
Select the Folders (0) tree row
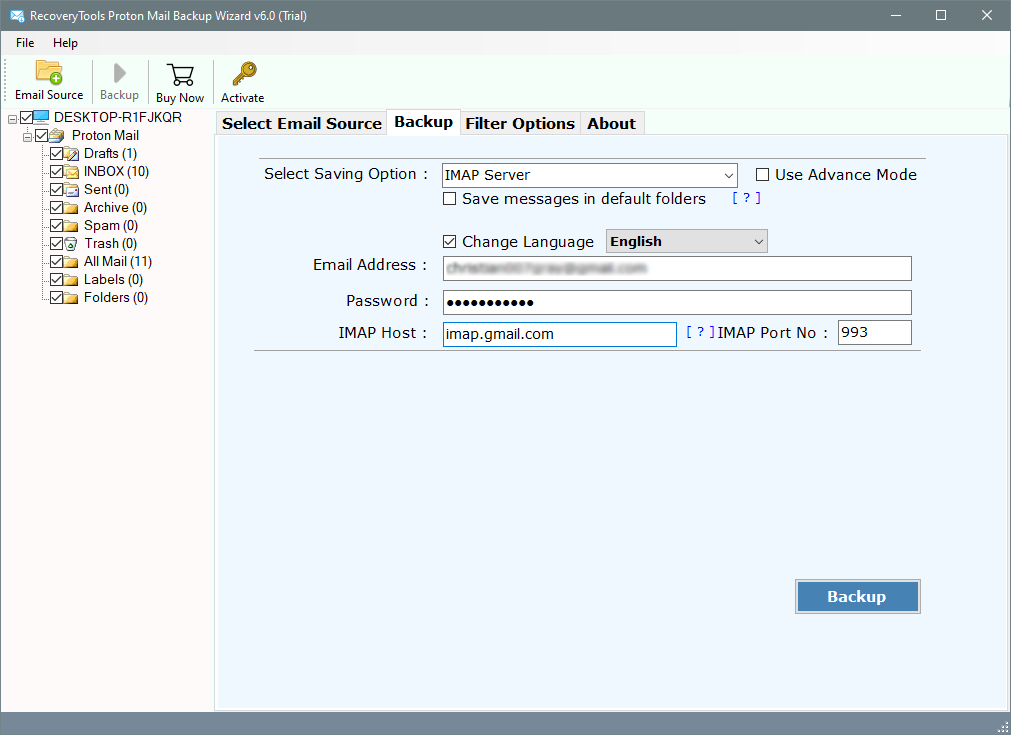116,298
